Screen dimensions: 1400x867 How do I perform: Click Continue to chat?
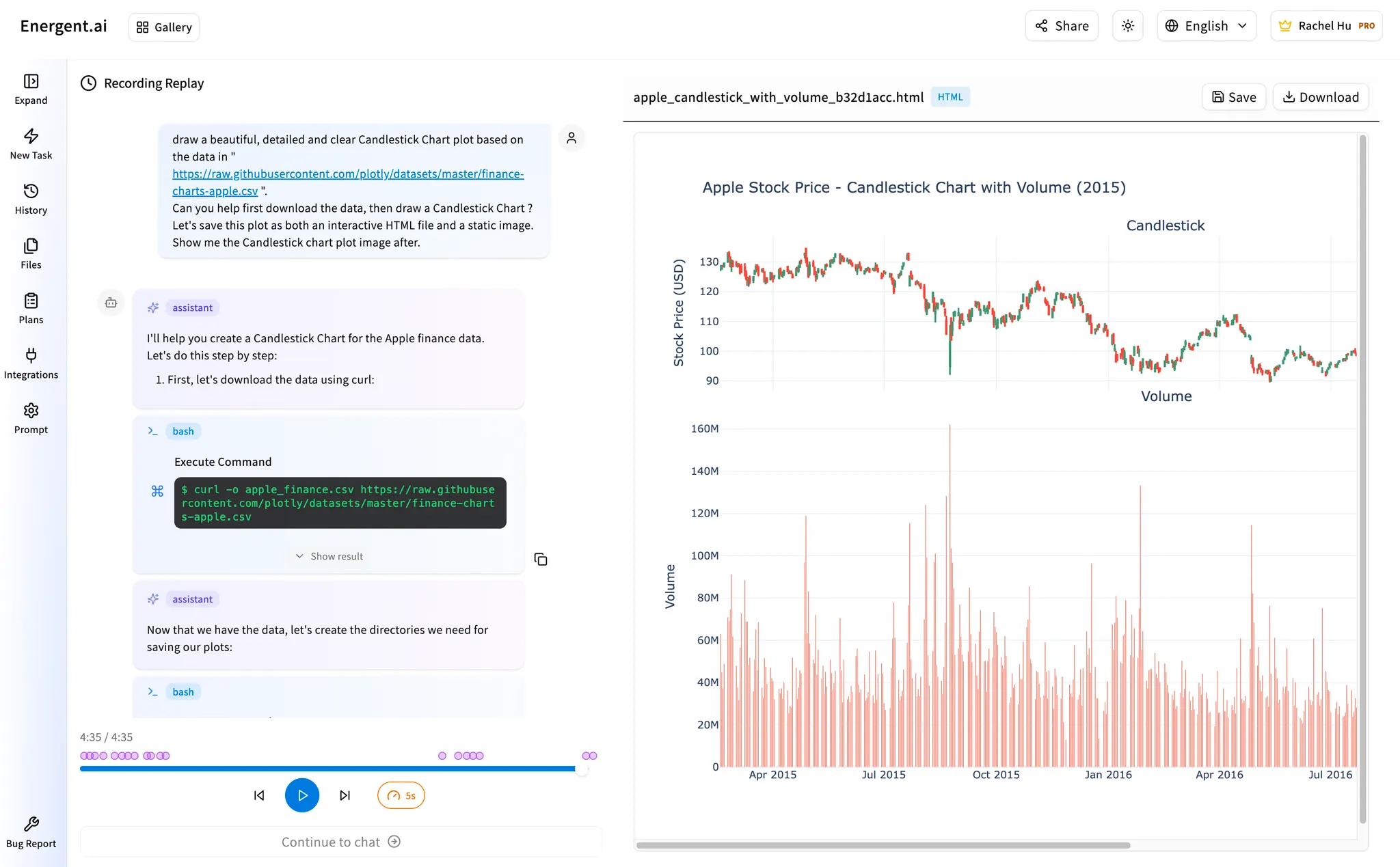[x=340, y=841]
